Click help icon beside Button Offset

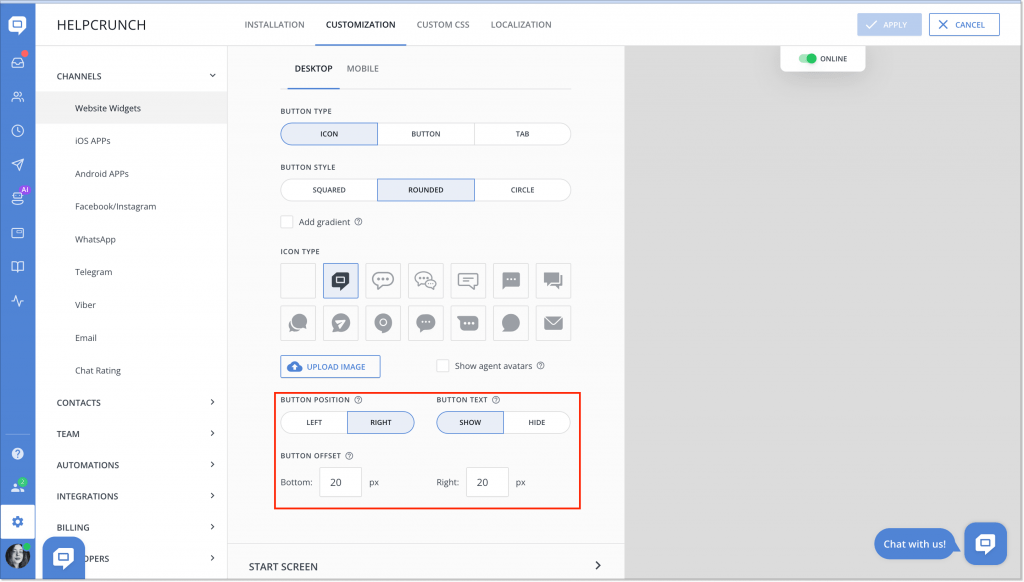click(349, 456)
